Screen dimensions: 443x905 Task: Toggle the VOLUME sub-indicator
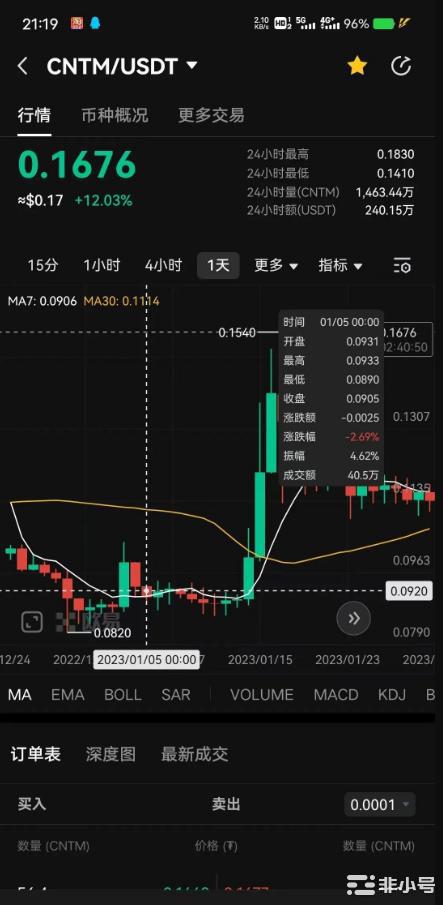click(x=262, y=695)
